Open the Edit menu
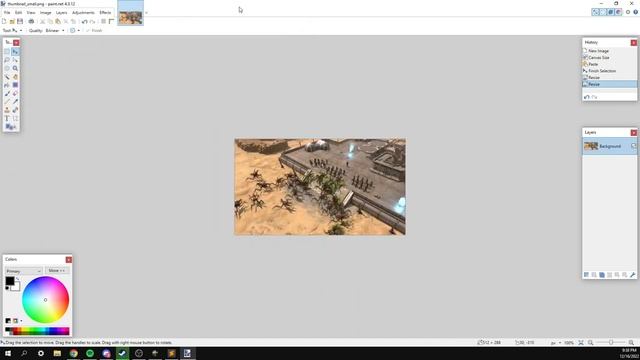Image resolution: width=640 pixels, height=360 pixels. click(x=18, y=13)
